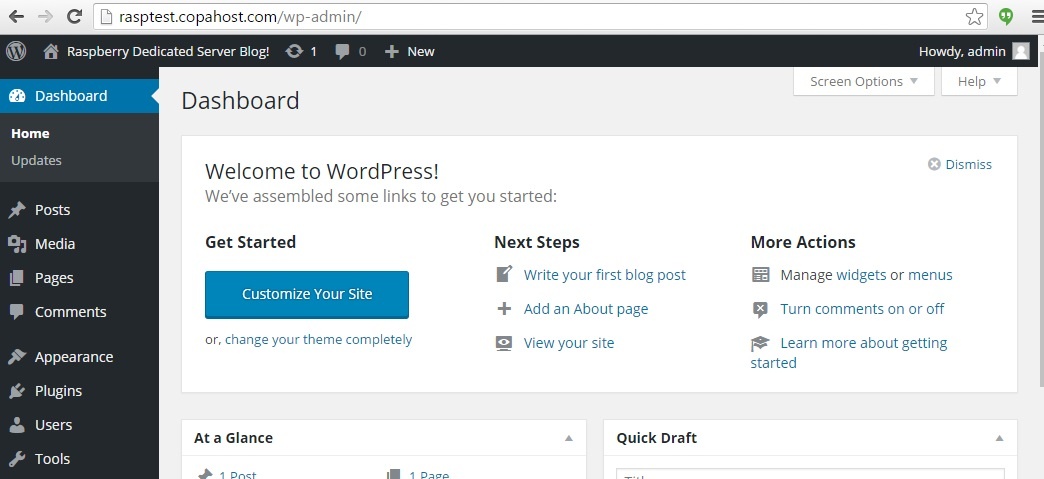Expand the Screen Options dropdown
This screenshot has width=1044, height=479.
pyautogui.click(x=864, y=81)
